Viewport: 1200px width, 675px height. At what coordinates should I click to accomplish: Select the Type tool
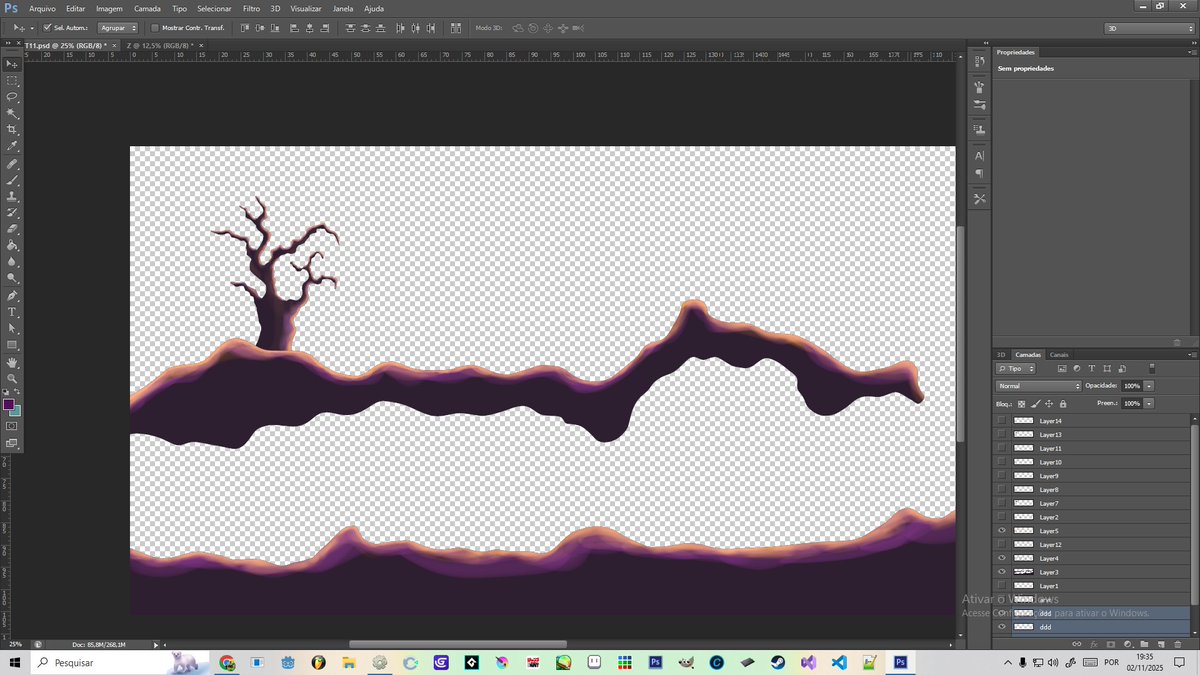click(x=13, y=312)
